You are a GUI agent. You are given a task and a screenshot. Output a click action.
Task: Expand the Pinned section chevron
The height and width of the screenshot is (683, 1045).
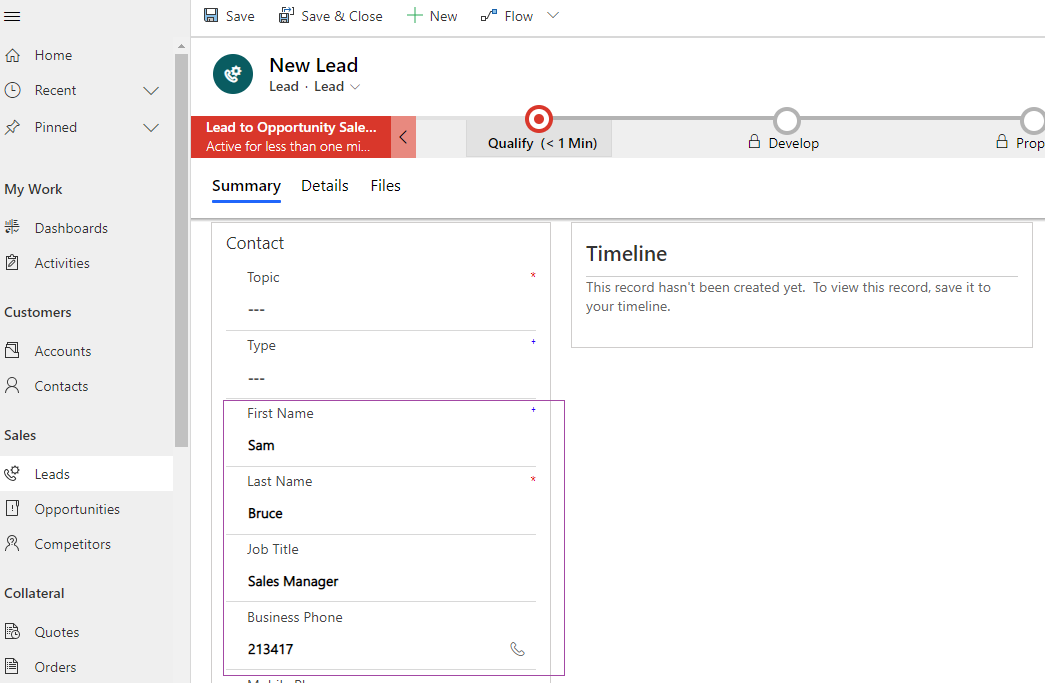click(151, 127)
